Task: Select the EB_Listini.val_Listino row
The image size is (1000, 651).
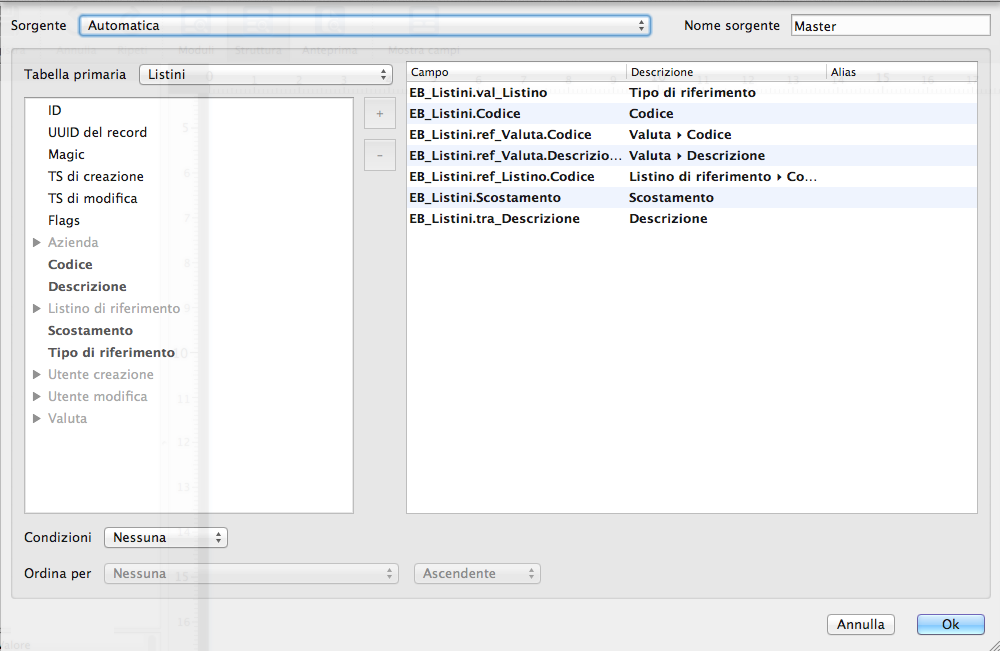Action: click(x=478, y=93)
